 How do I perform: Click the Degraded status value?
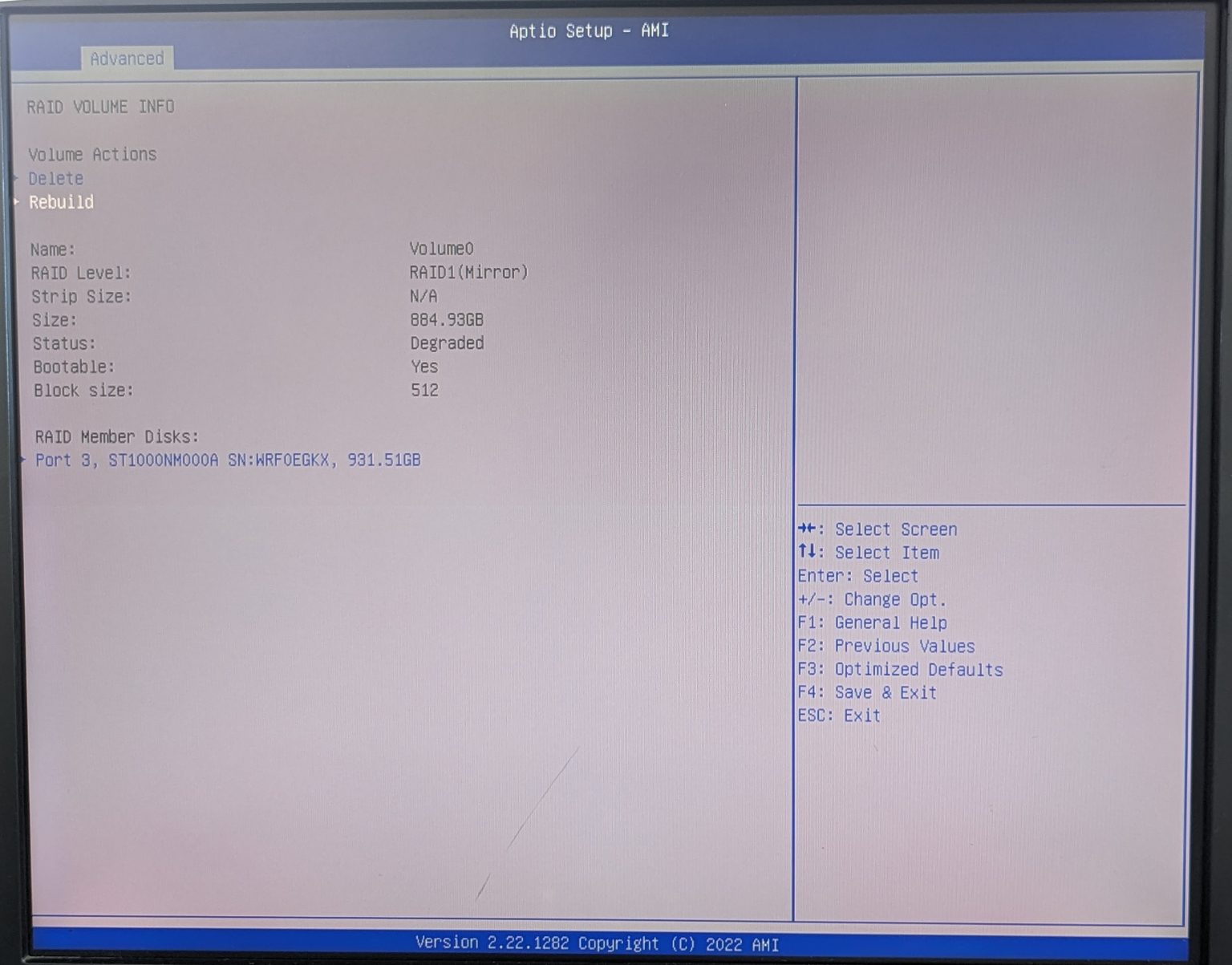tap(447, 343)
